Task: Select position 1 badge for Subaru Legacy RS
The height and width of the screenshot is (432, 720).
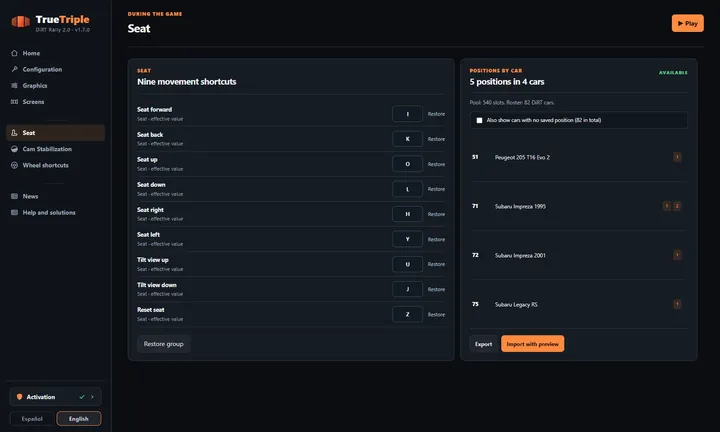Action: [x=677, y=304]
